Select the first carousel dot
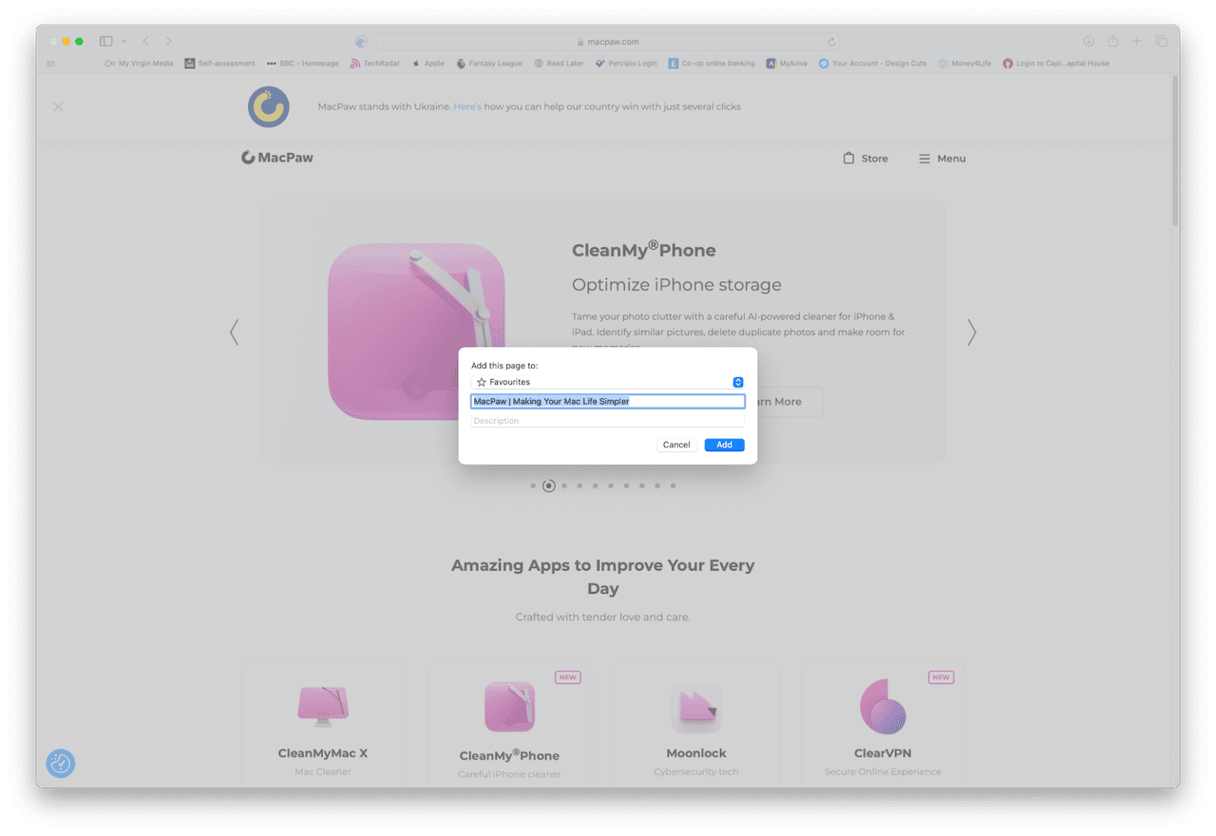Viewport: 1216px width, 836px height. (533, 486)
